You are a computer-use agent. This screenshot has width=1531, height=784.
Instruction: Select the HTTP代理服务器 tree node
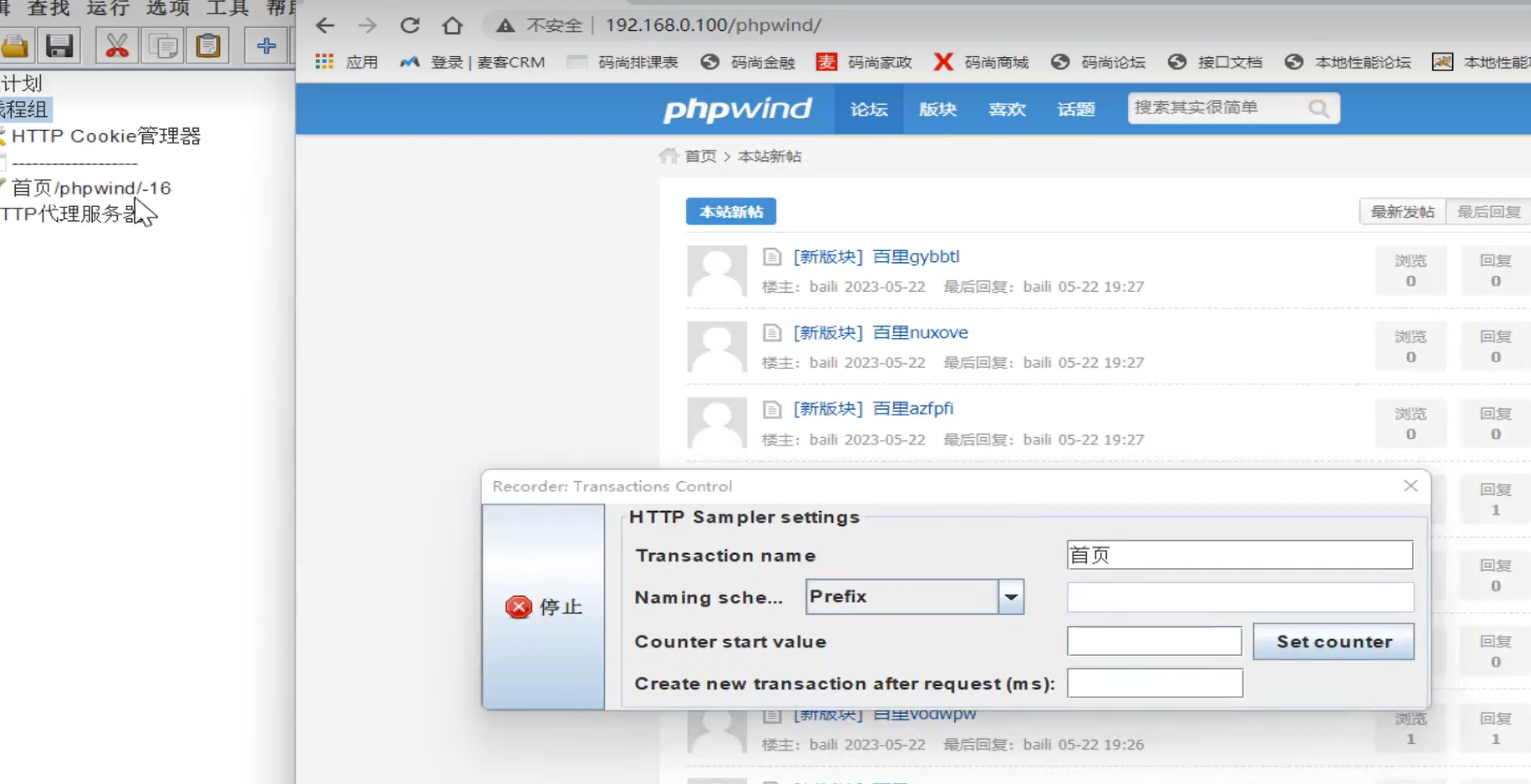[69, 213]
